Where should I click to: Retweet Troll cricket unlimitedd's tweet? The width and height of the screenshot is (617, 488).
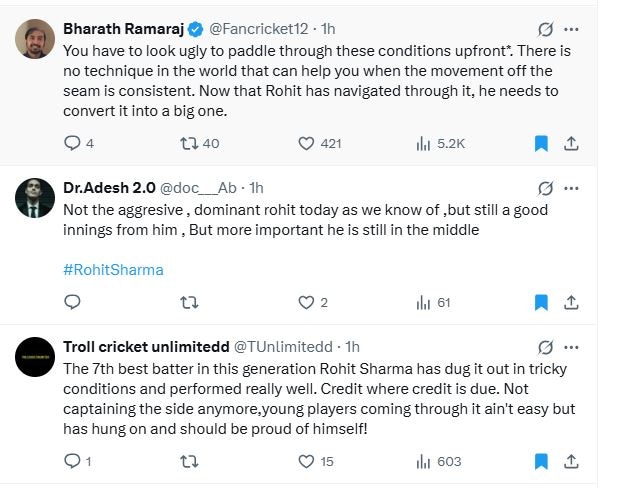click(x=186, y=461)
